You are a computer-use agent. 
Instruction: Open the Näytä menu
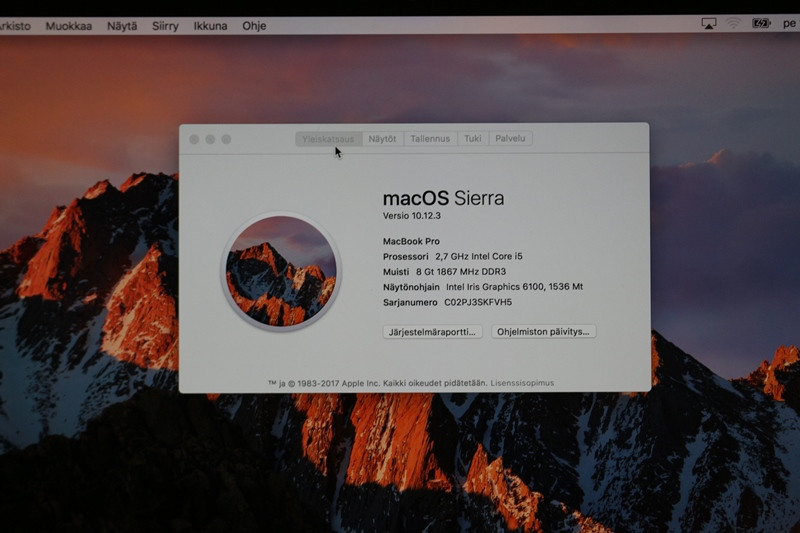[122, 26]
